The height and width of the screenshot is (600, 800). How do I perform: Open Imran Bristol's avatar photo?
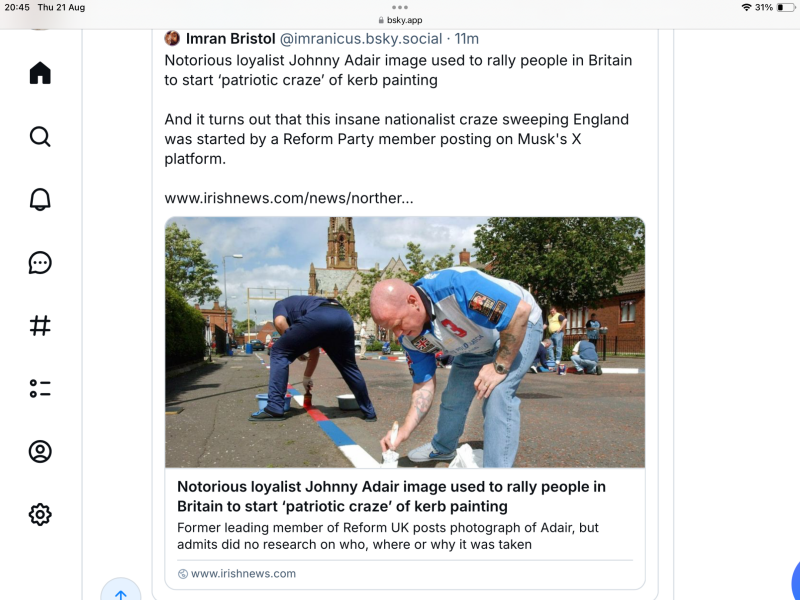(x=172, y=38)
